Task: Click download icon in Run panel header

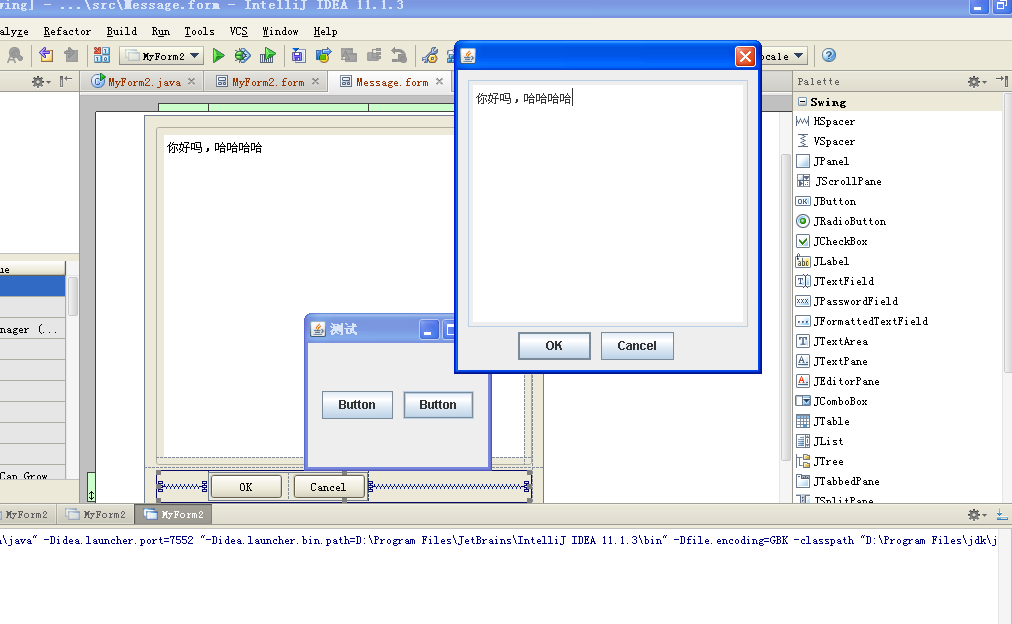Action: [x=1002, y=514]
